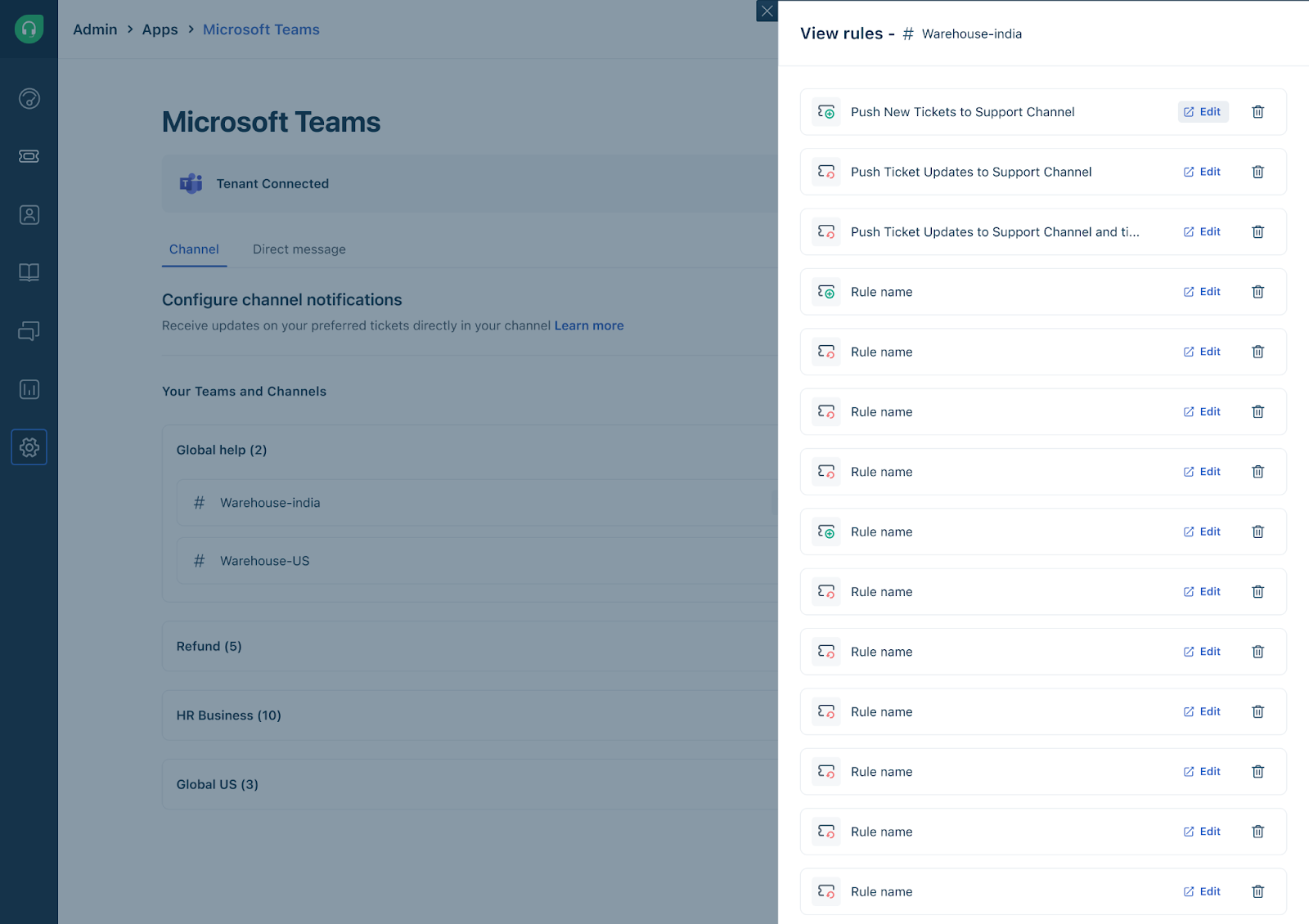The width and height of the screenshot is (1309, 924).
Task: Click the Tenant Connected status text
Action: pyautogui.click(x=272, y=184)
